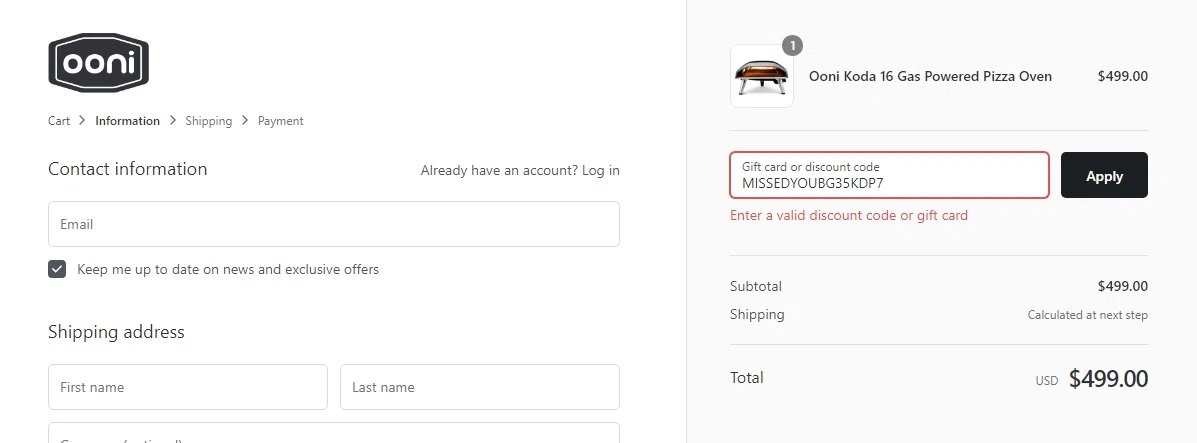Click the Log in link
The width and height of the screenshot is (1197, 443).
pos(600,170)
